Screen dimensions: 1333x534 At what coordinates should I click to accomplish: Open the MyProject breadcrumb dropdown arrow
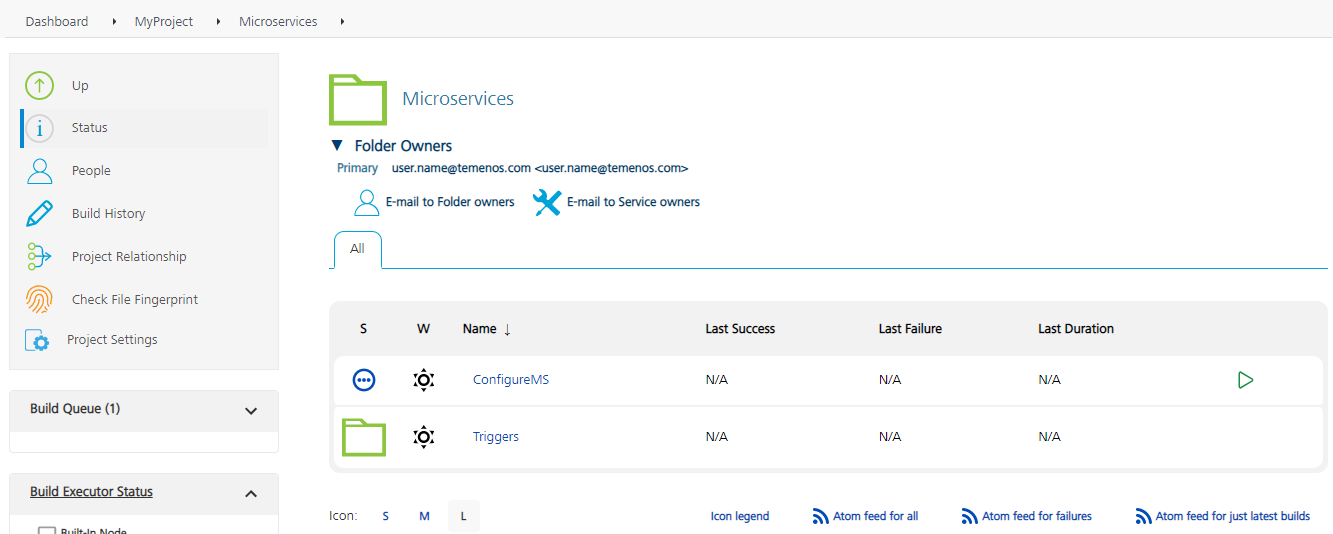coord(218,21)
